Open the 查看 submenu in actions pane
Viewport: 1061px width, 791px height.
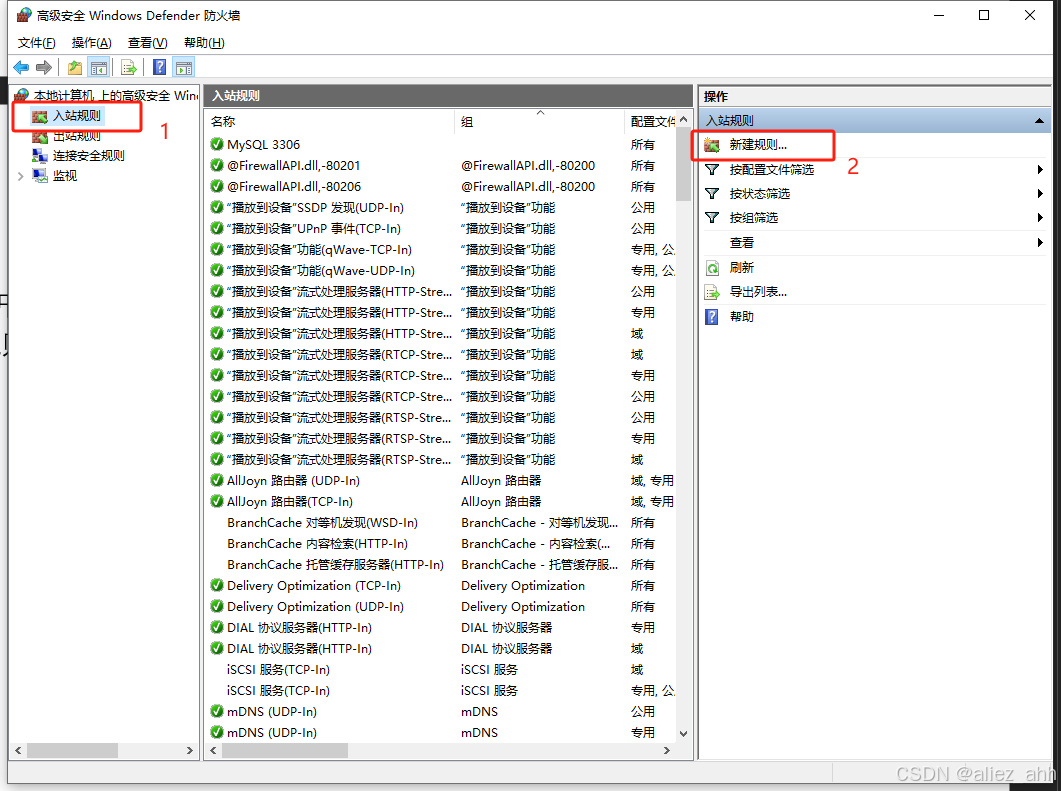coord(742,243)
